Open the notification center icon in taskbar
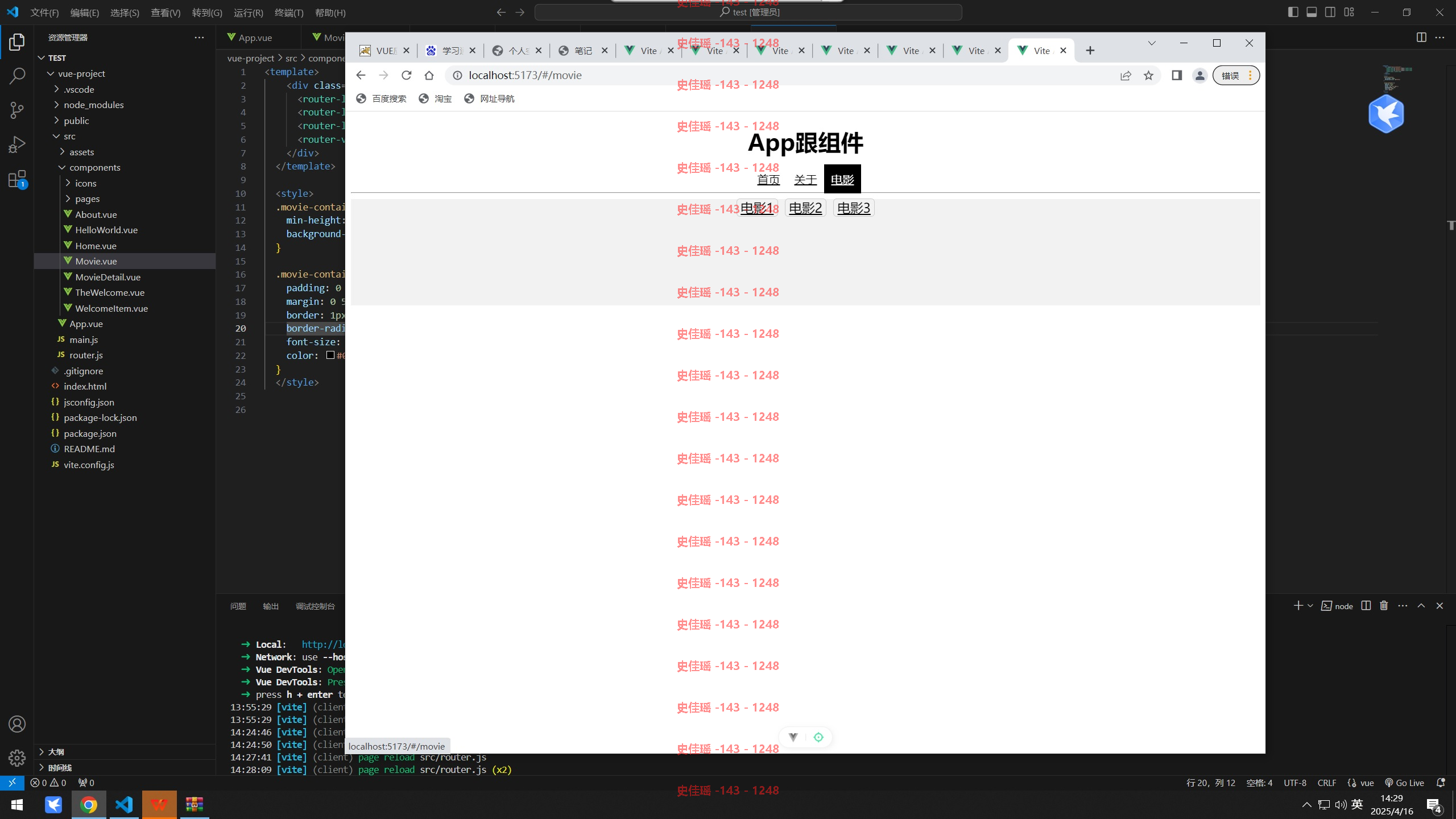Viewport: 1456px width, 819px height. tap(1433, 805)
